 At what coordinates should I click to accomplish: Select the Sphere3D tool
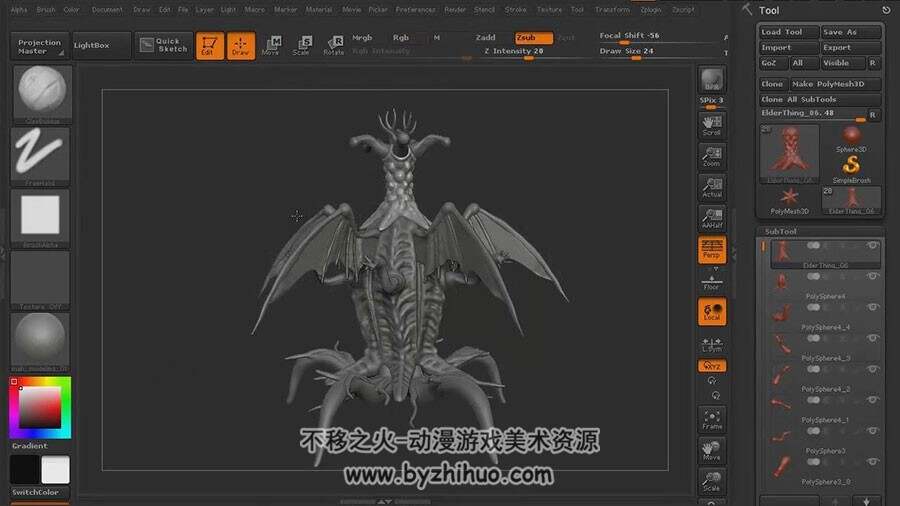(x=851, y=139)
